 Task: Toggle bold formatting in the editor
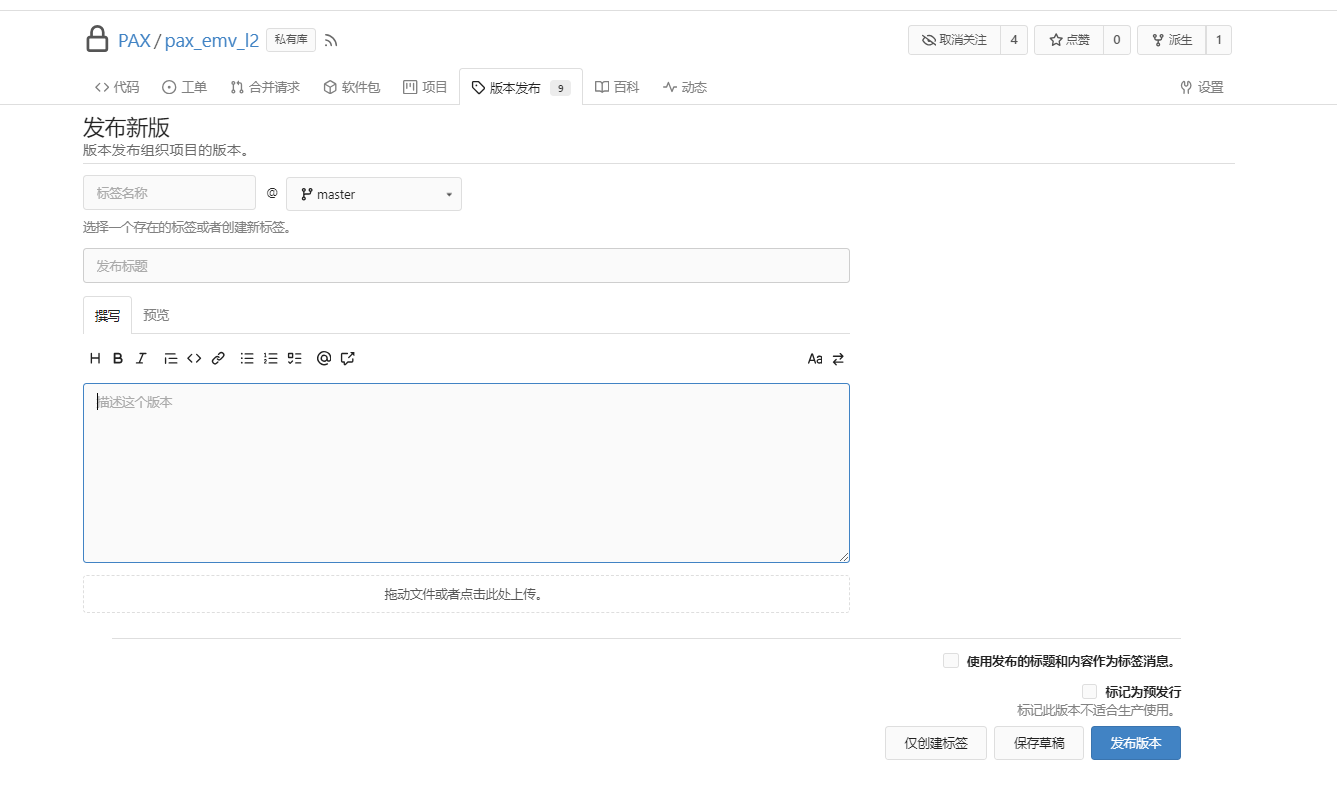(118, 358)
